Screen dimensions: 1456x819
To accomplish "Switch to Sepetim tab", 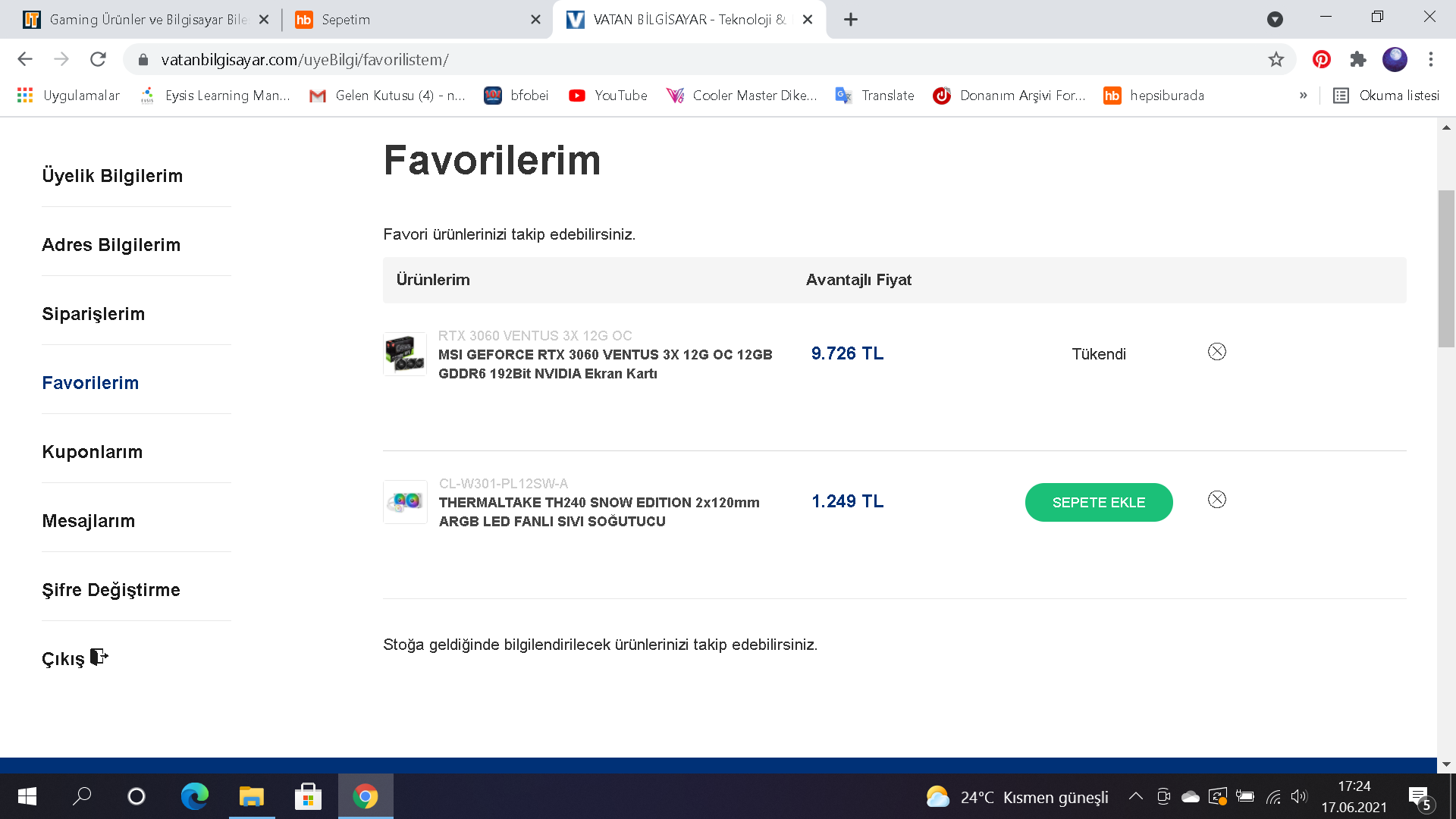I will click(x=417, y=20).
